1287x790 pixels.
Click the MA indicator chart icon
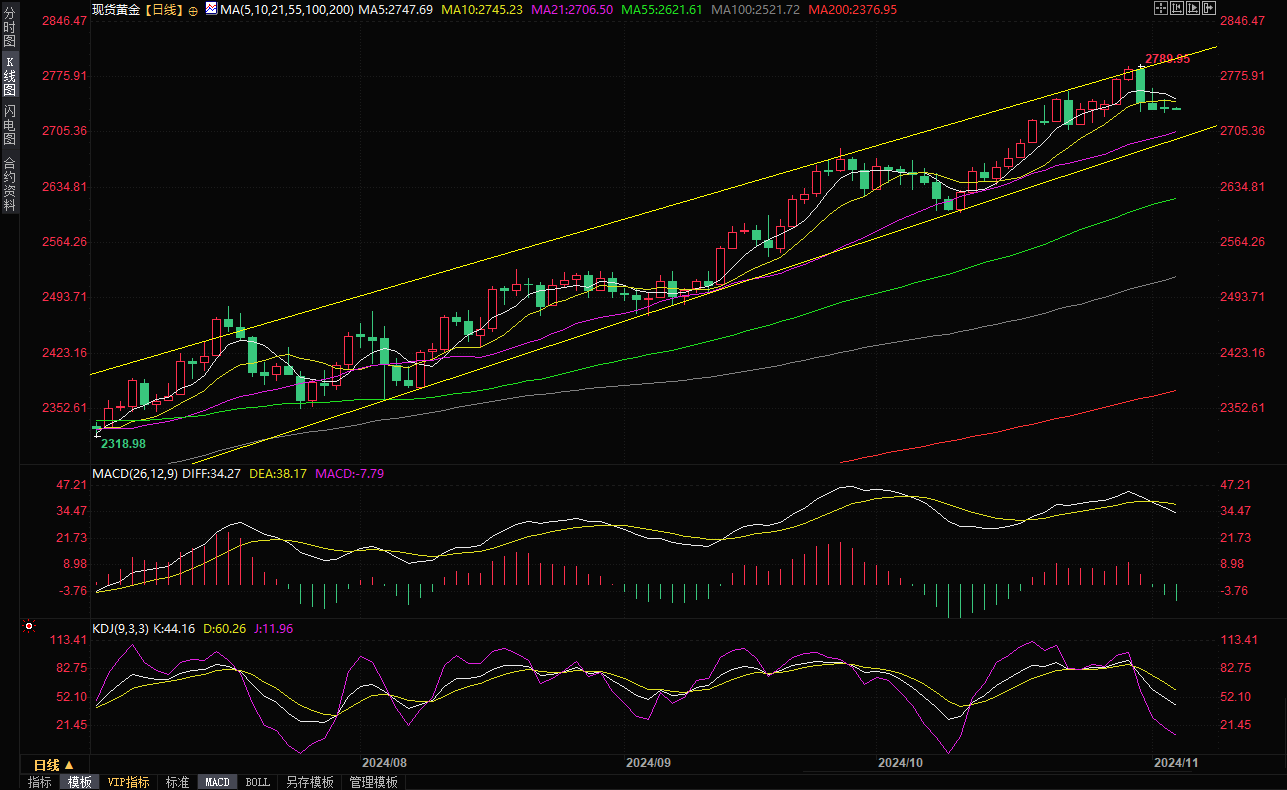210,8
